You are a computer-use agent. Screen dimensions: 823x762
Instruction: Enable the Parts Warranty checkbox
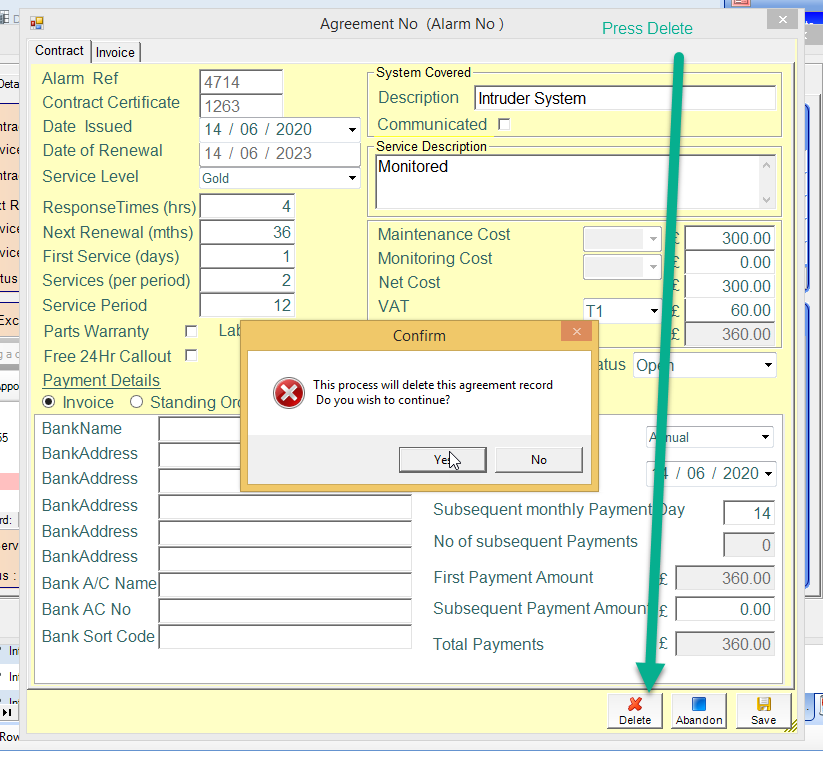[191, 331]
